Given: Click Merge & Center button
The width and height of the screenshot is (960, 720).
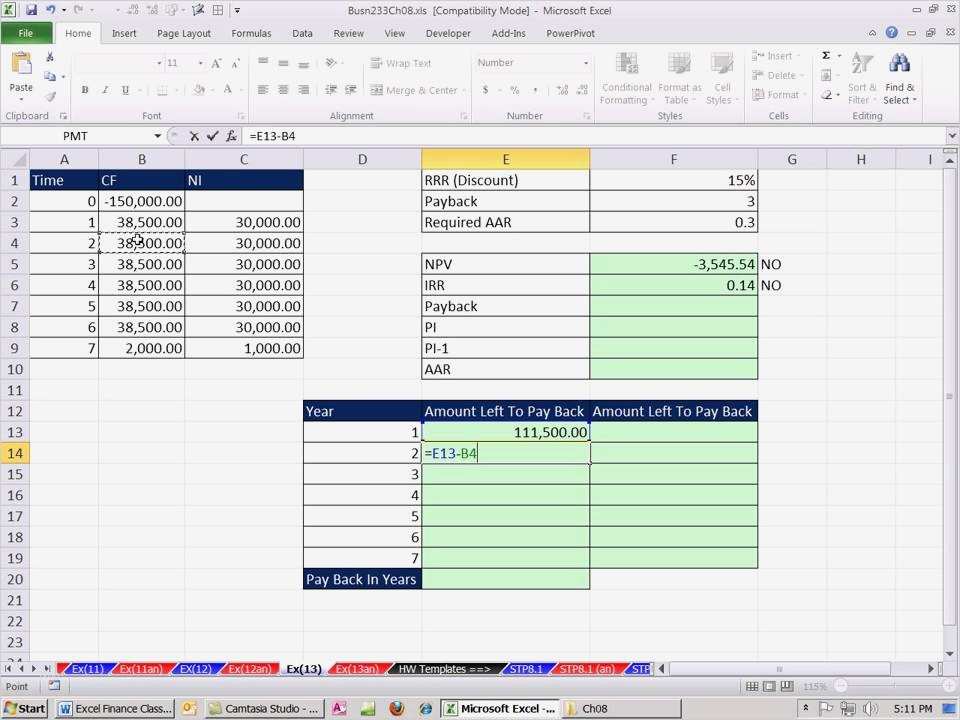Looking at the screenshot, I should point(414,90).
